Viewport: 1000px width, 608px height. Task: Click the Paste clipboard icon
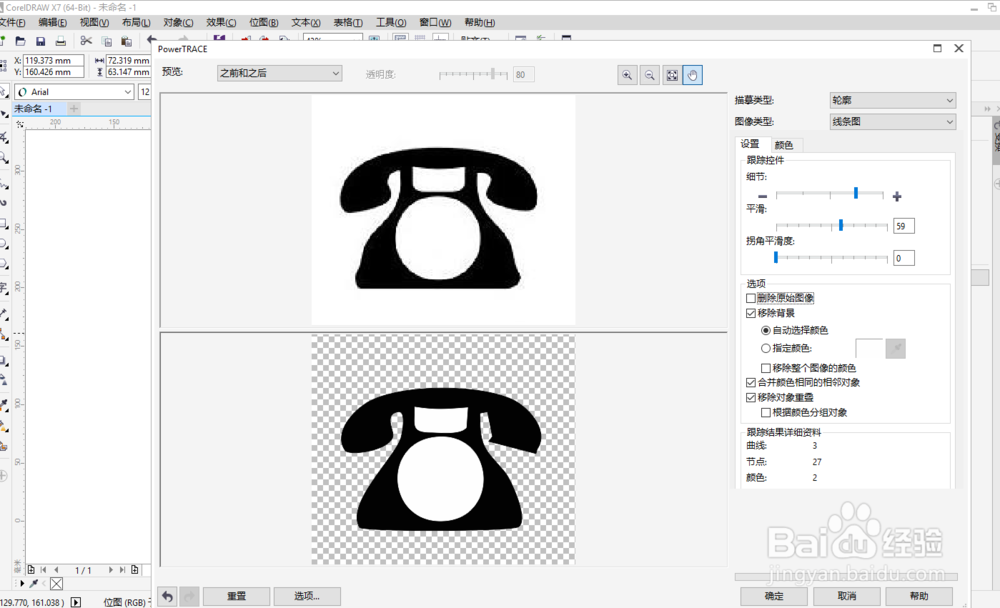[127, 41]
